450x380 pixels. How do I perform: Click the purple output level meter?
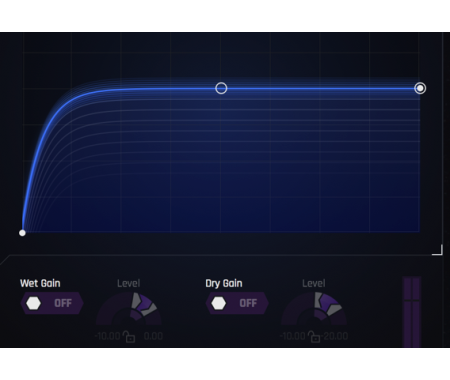(412, 312)
